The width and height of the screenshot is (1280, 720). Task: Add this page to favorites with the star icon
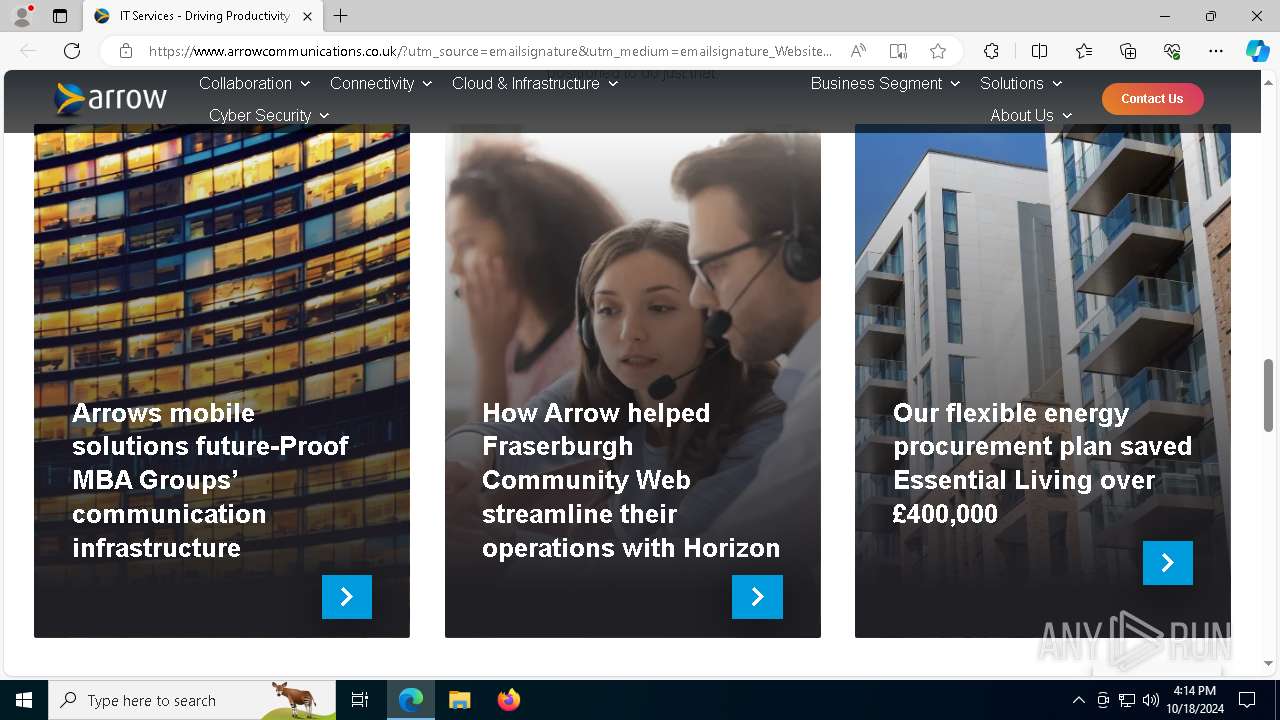click(937, 51)
